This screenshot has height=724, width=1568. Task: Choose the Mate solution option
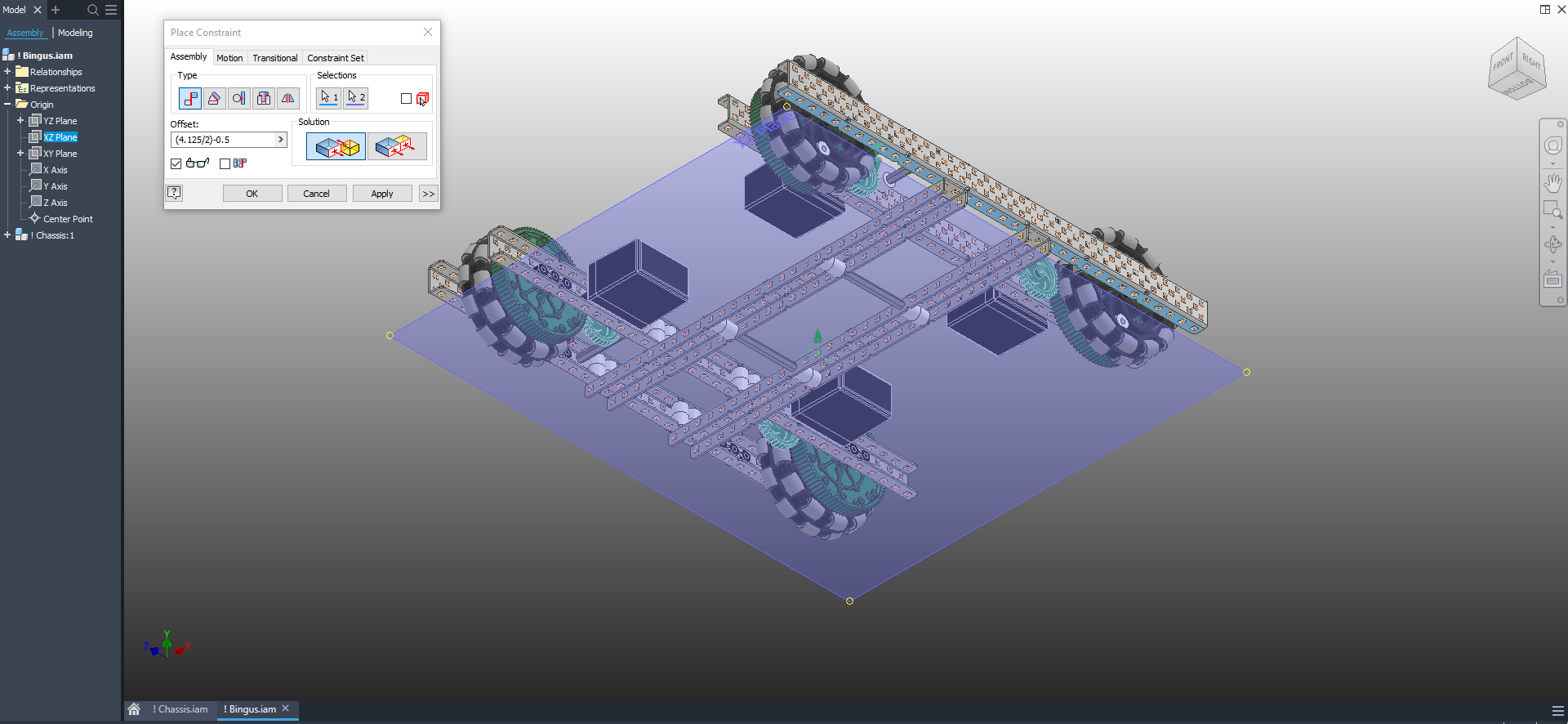click(336, 147)
